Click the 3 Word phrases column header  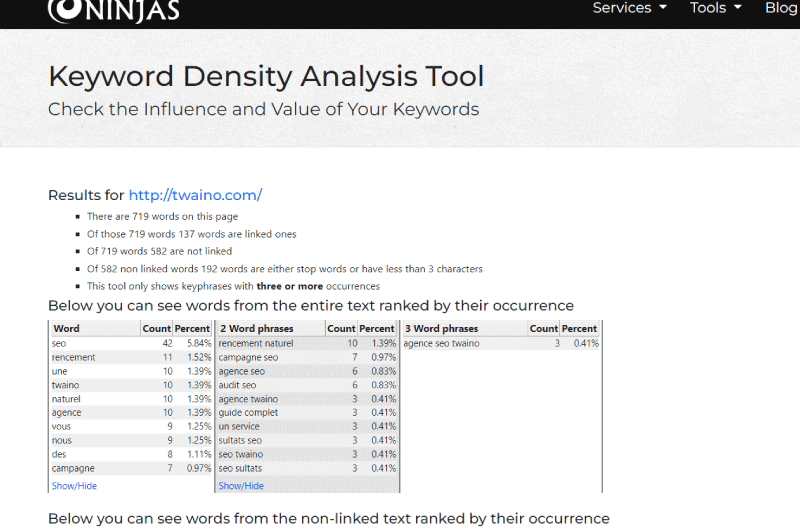click(x=441, y=329)
